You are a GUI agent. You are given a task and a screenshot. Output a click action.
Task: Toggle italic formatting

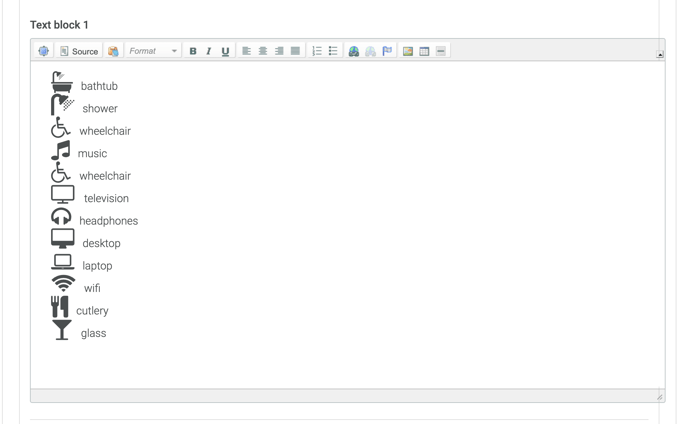(x=209, y=51)
